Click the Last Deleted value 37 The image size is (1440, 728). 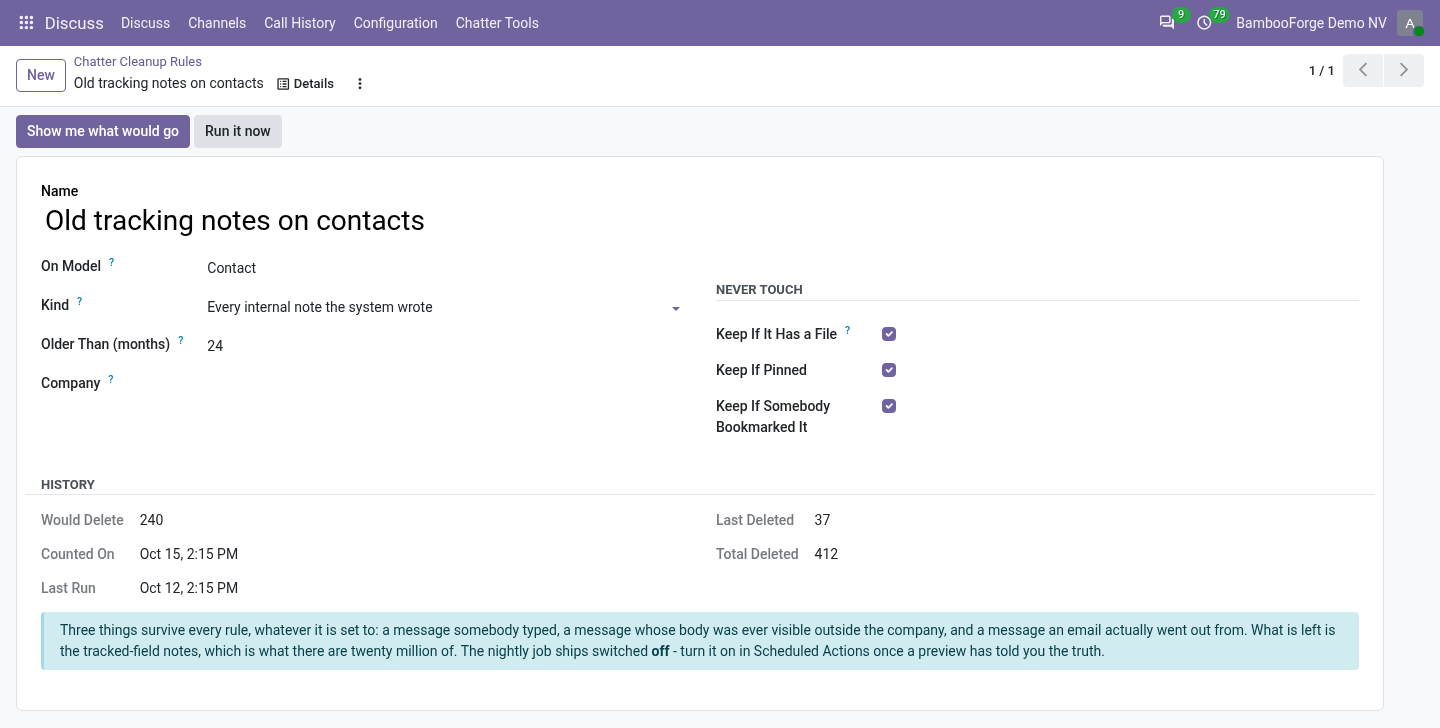click(x=823, y=520)
